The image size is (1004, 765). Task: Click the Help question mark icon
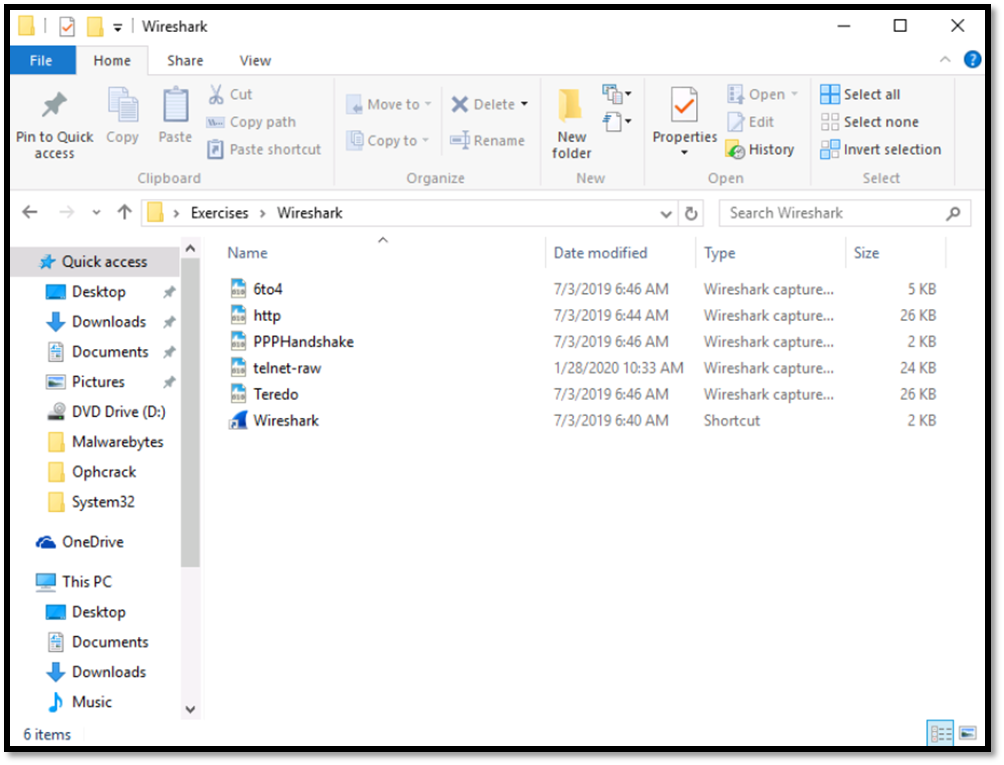tap(972, 60)
